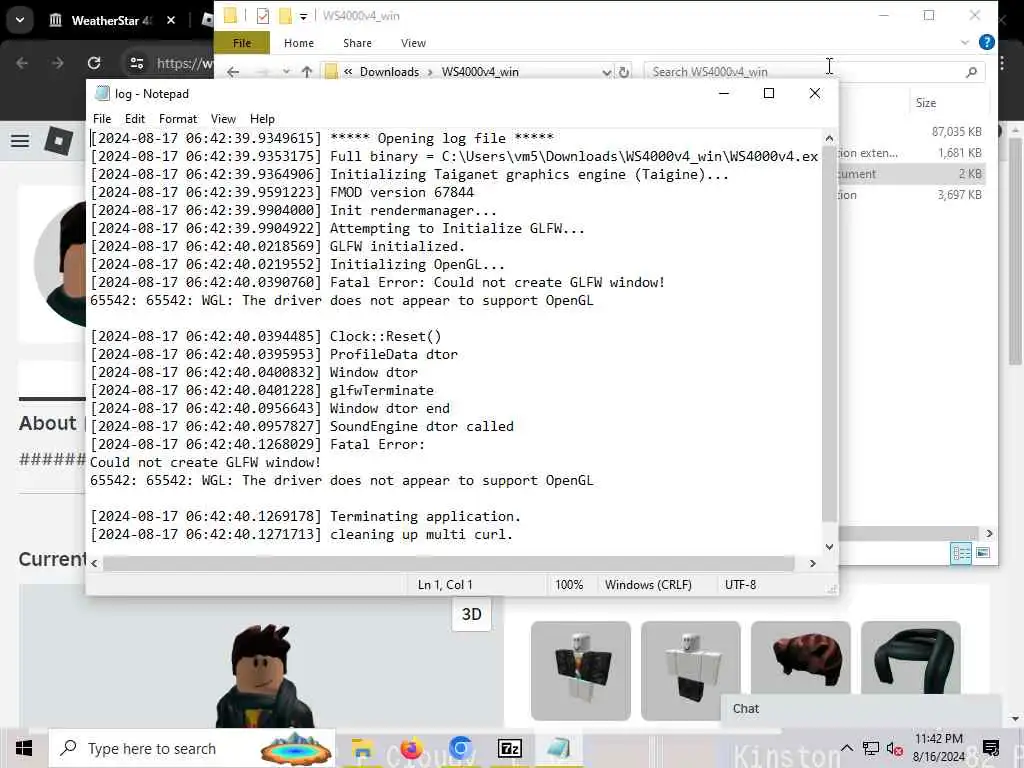
Task: Open browser tab list dropdown
Action: 20,20
